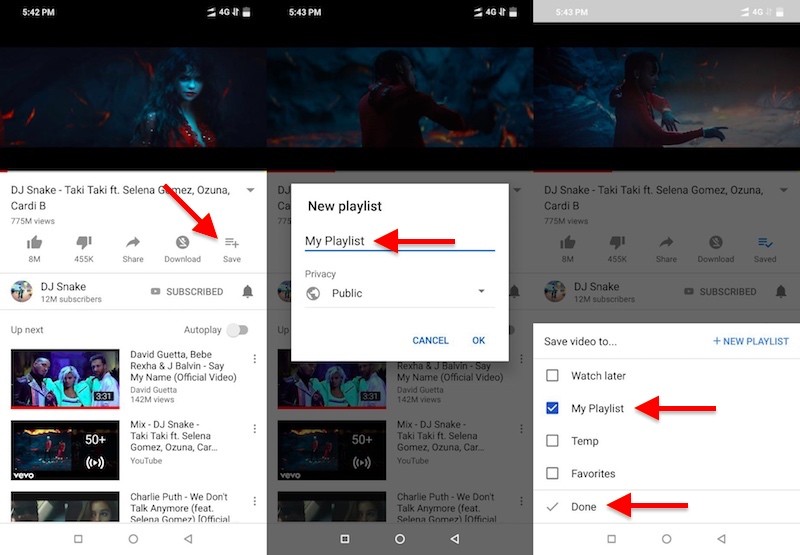Tap Android home circle on middle screen
This screenshot has height=555, width=800.
pyautogui.click(x=400, y=539)
